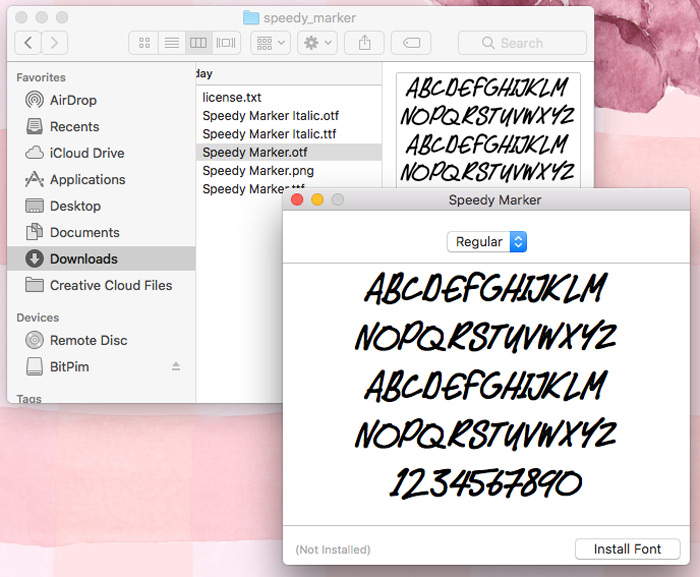The height and width of the screenshot is (577, 700).
Task: Click the speedy_marker folder title icon
Action: pyautogui.click(x=251, y=18)
